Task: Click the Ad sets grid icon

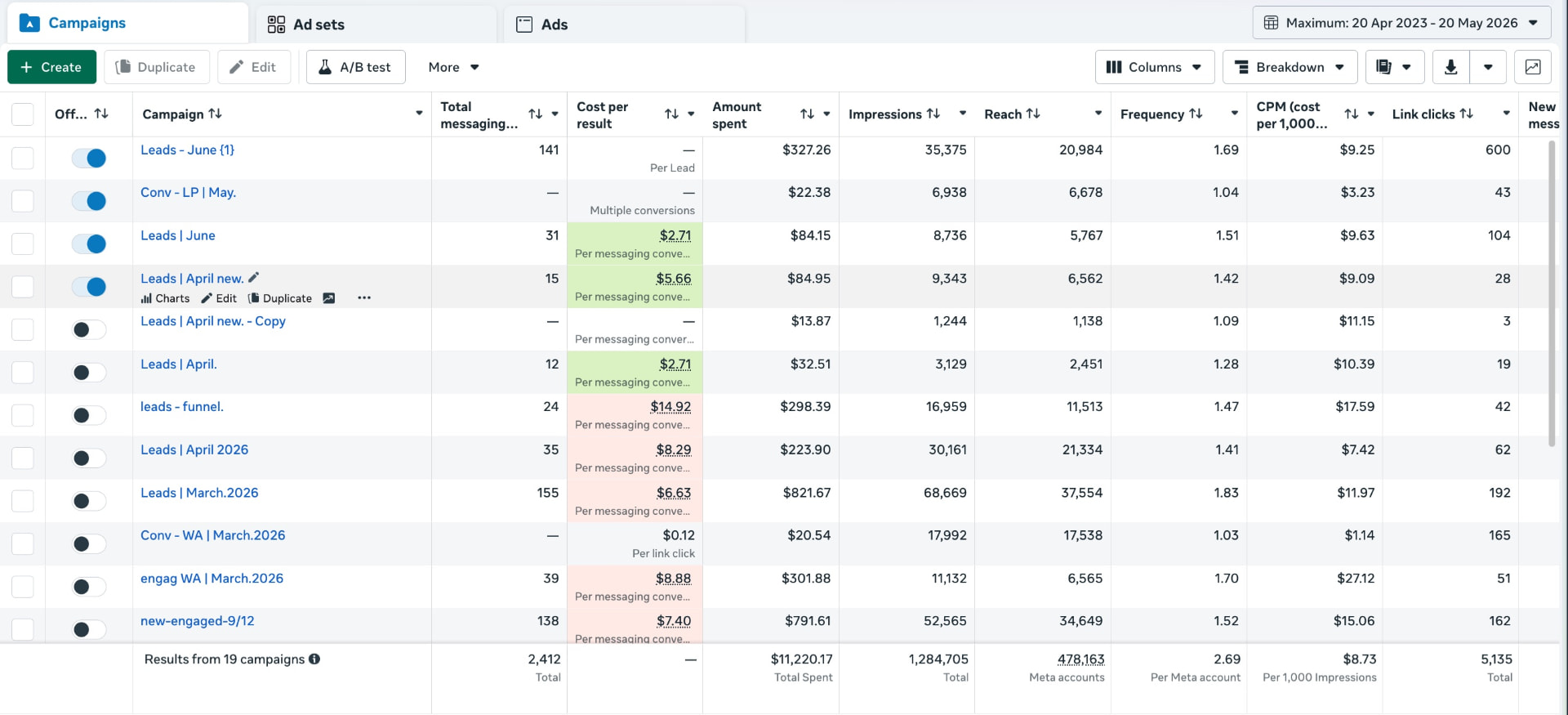Action: click(x=276, y=25)
